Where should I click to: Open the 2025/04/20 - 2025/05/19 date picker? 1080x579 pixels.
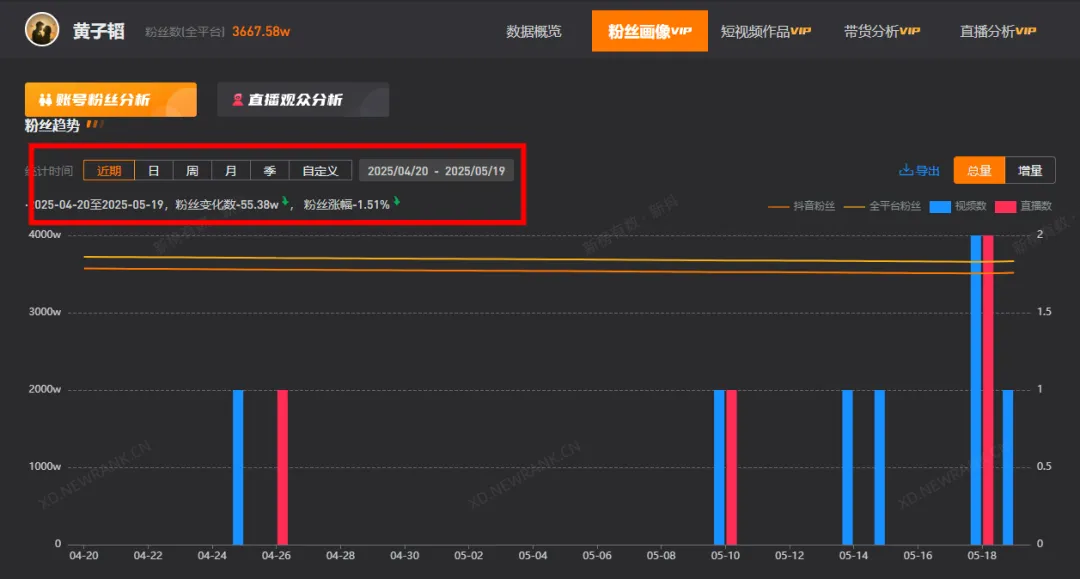click(x=436, y=171)
